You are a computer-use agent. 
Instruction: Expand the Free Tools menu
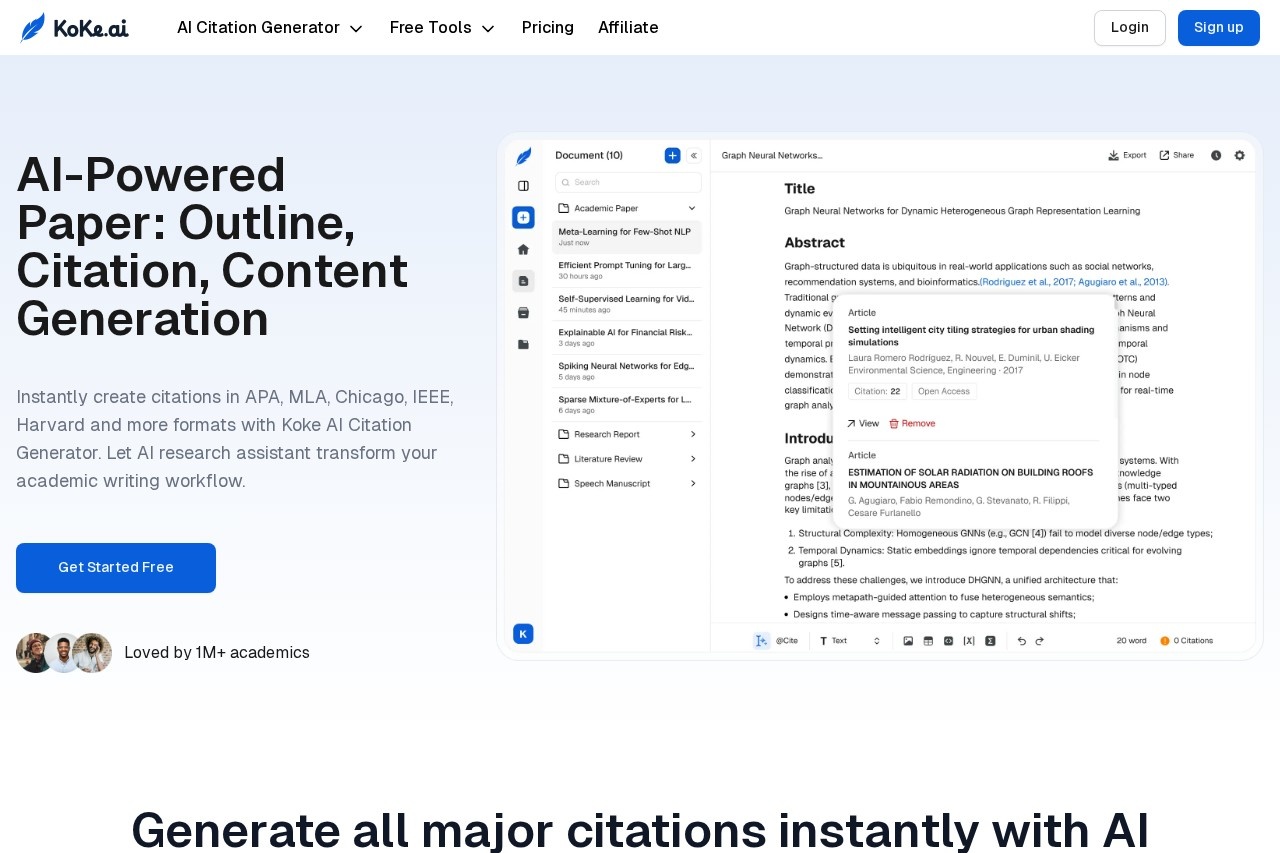click(x=442, y=28)
